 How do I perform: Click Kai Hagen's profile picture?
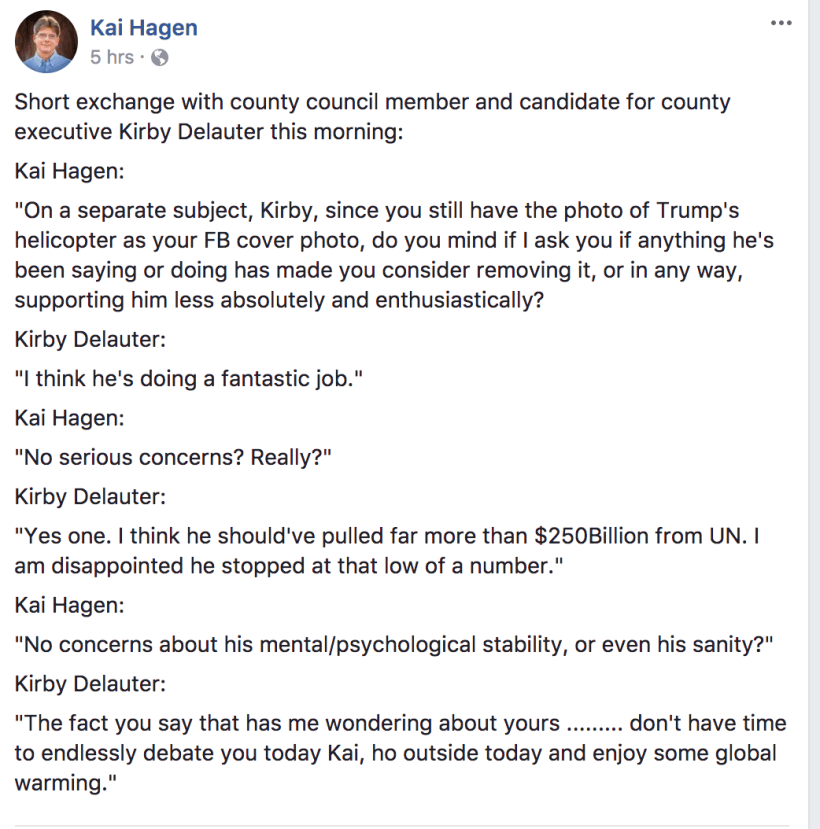pyautogui.click(x=46, y=42)
